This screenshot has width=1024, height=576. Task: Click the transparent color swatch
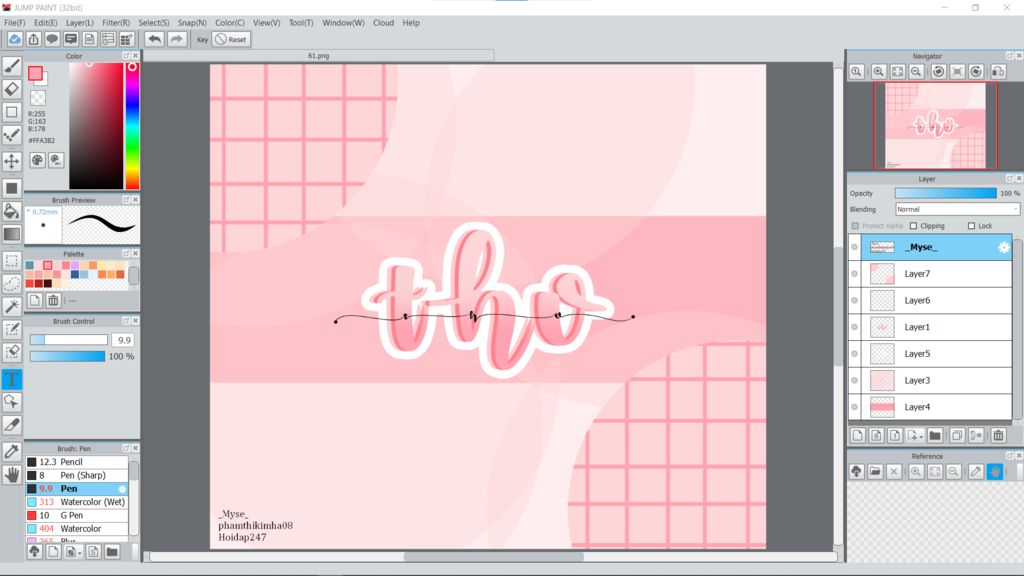[x=38, y=98]
